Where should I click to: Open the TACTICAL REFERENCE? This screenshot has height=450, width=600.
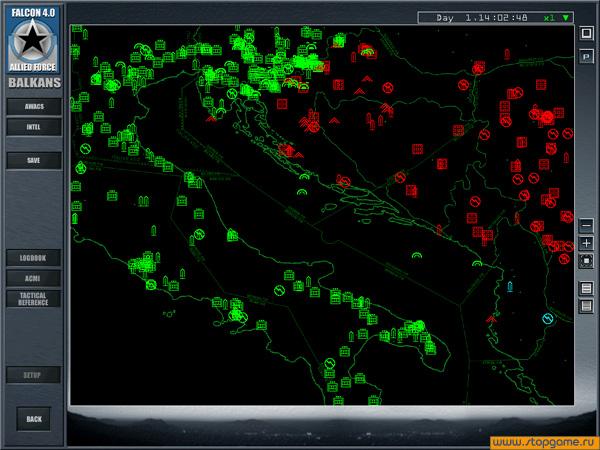[33, 298]
